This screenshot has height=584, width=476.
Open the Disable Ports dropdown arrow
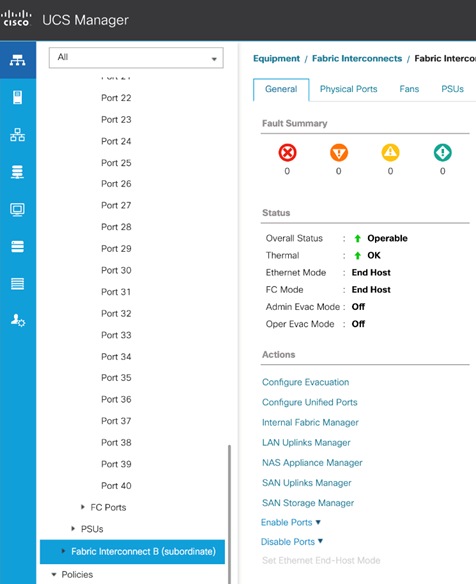320,541
